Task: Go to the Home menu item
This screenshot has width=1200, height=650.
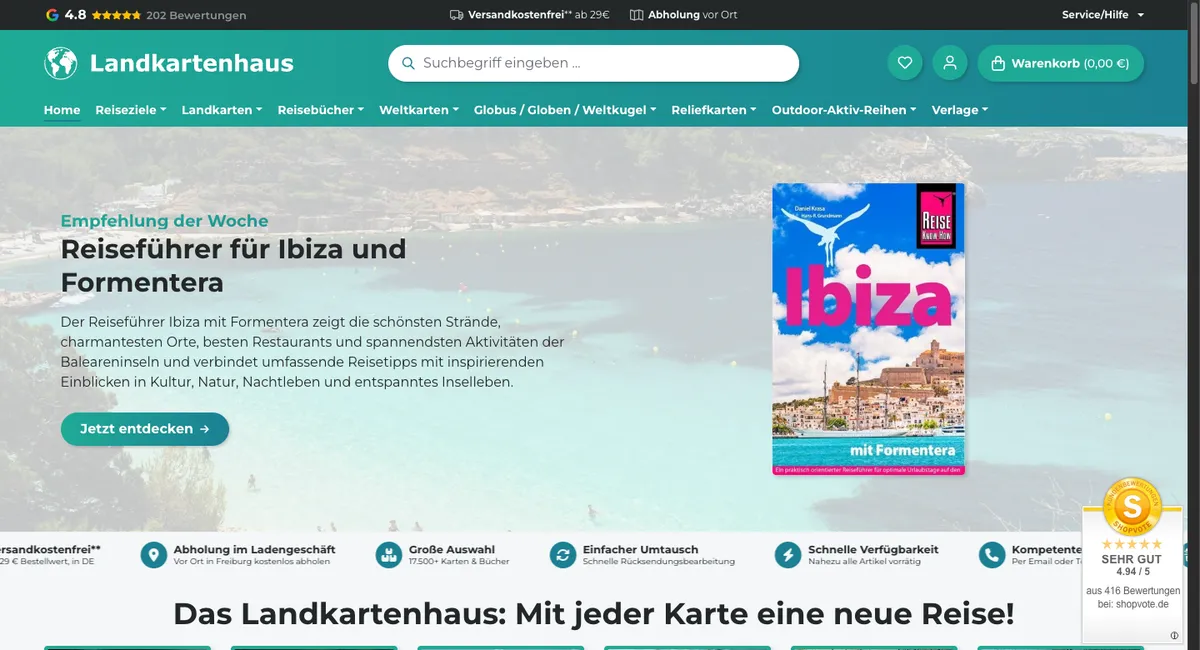Action: coord(62,110)
